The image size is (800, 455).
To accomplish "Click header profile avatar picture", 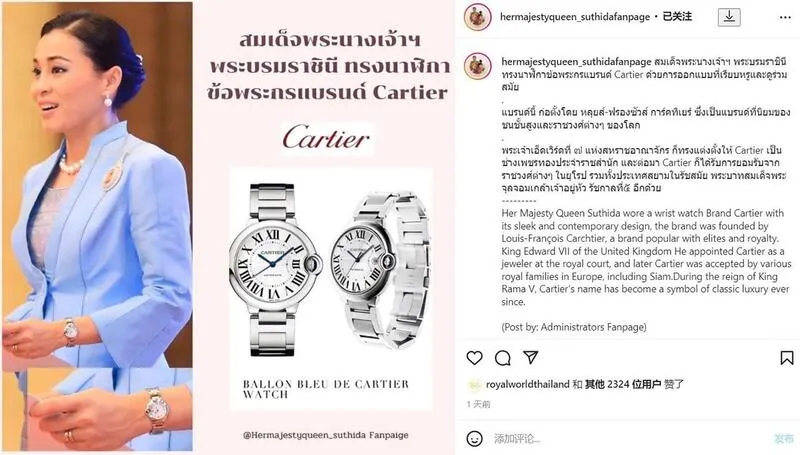I will coord(478,17).
